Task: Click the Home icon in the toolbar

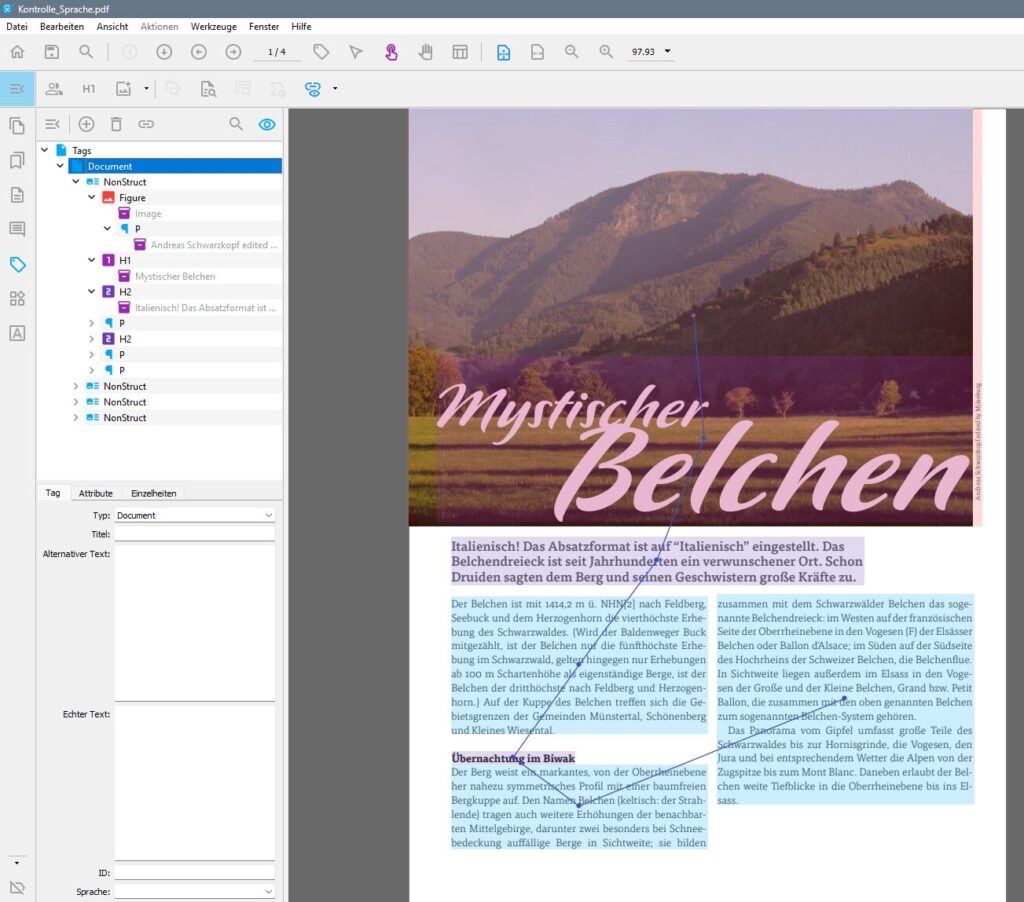Action: (17, 52)
